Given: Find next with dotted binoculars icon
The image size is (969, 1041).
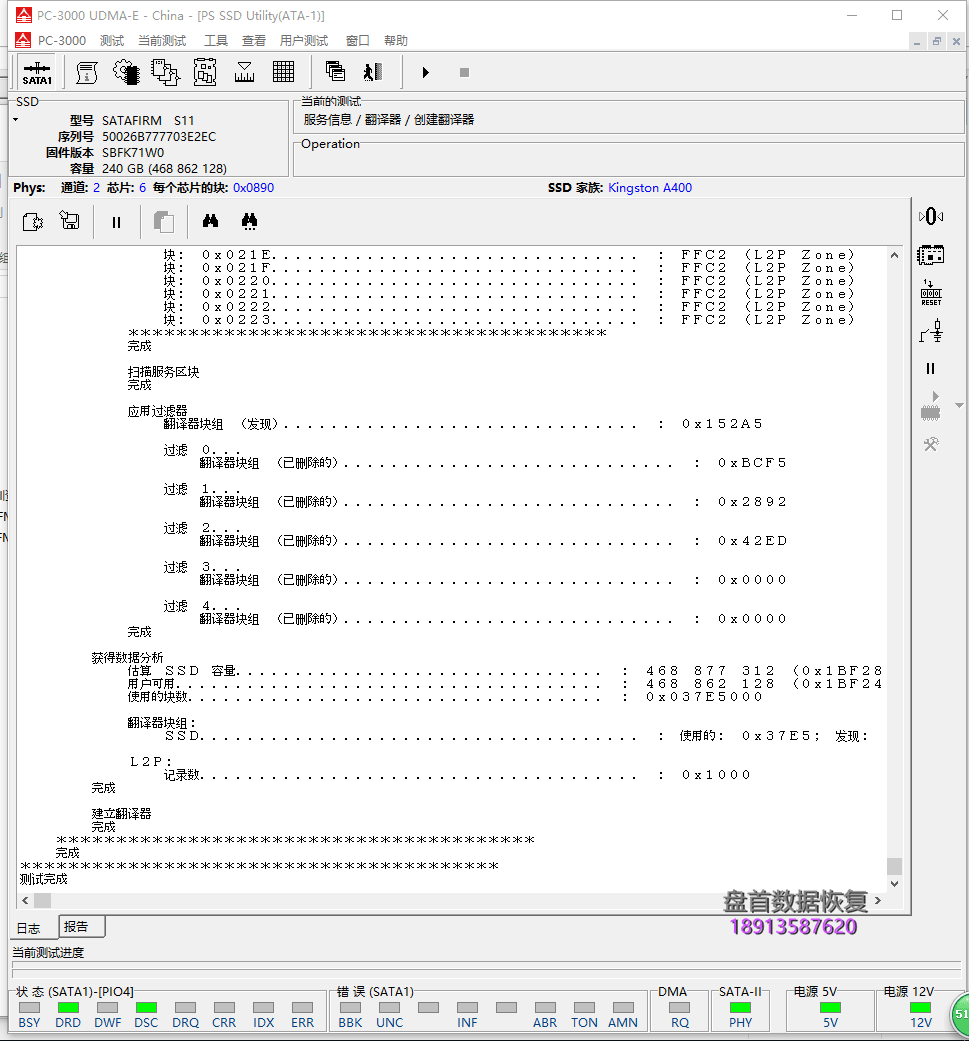Looking at the screenshot, I should pyautogui.click(x=250, y=222).
